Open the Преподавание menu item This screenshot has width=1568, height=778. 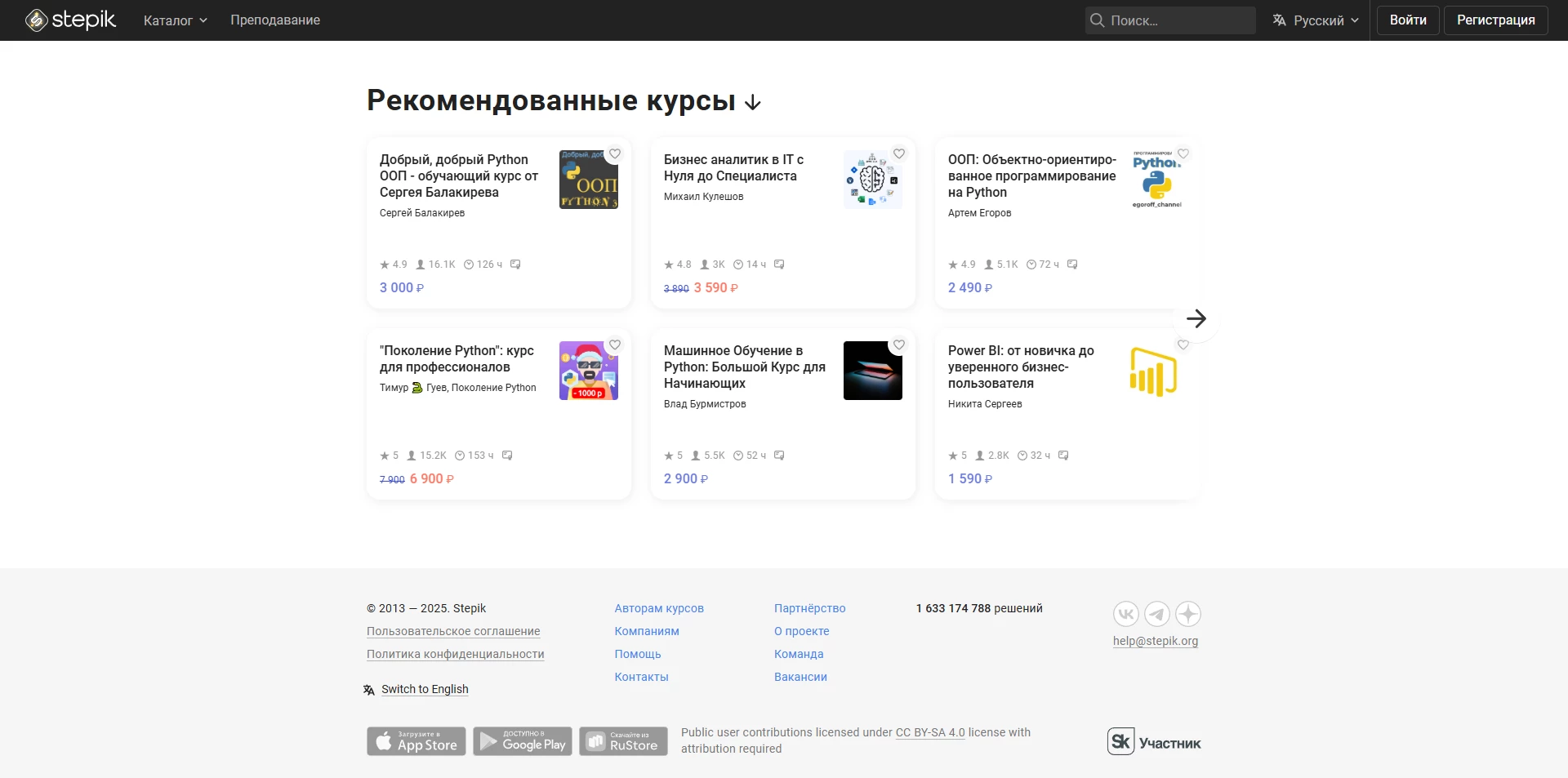coord(275,20)
